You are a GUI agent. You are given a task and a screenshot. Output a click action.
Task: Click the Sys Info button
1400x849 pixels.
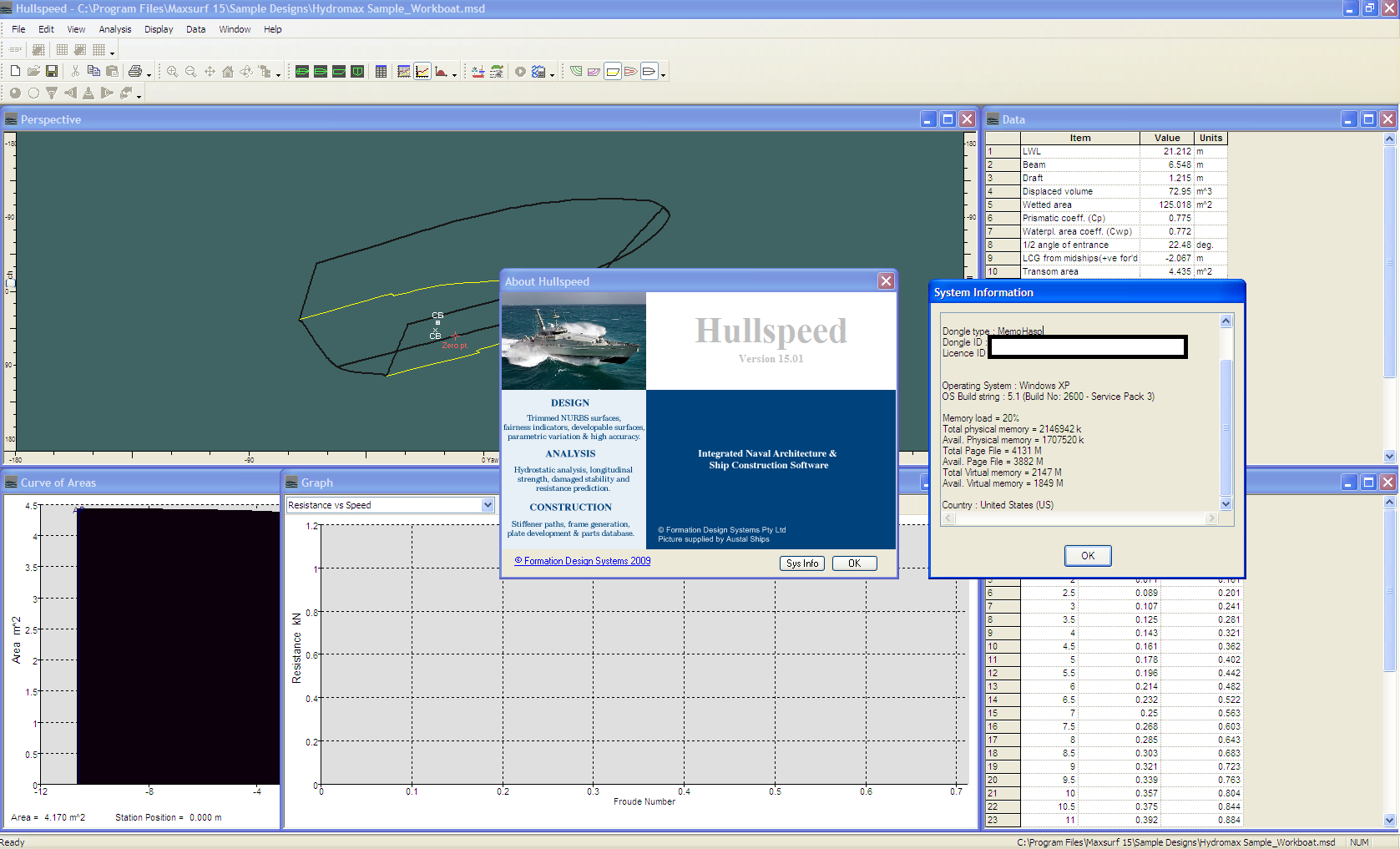[x=802, y=563]
